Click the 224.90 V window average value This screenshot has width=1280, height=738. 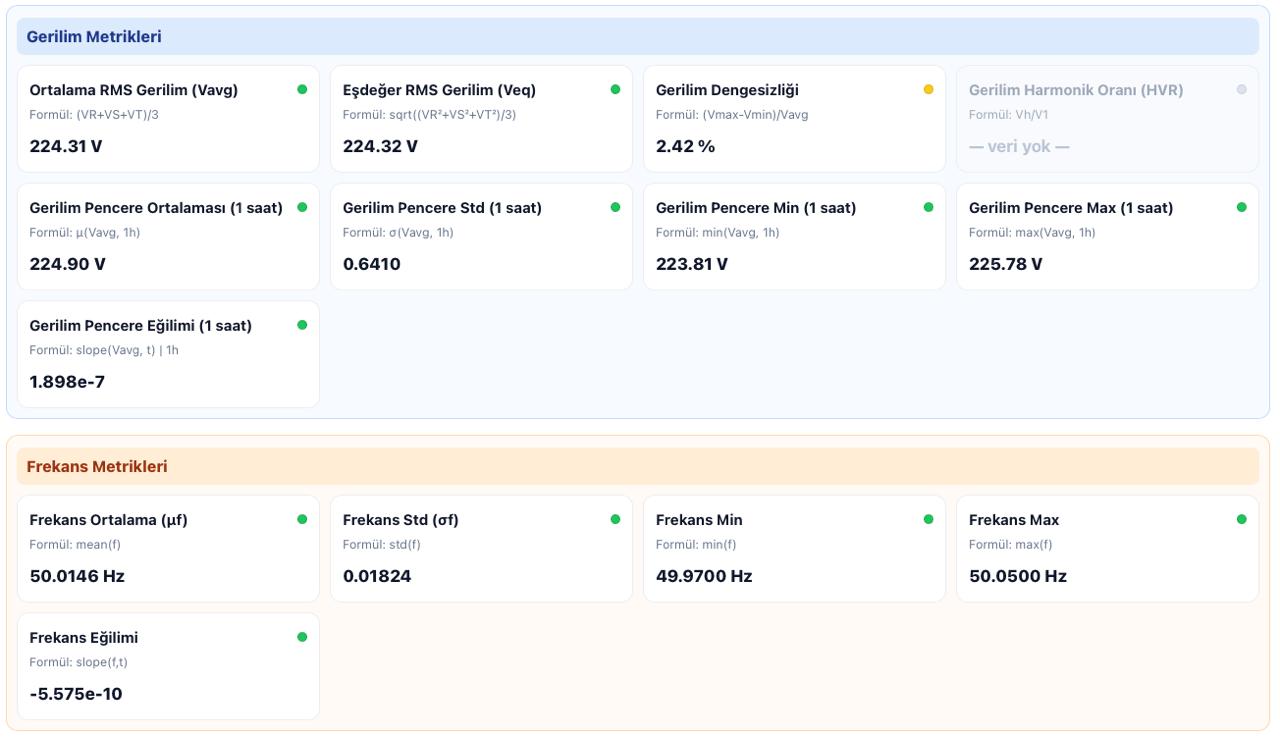67,264
